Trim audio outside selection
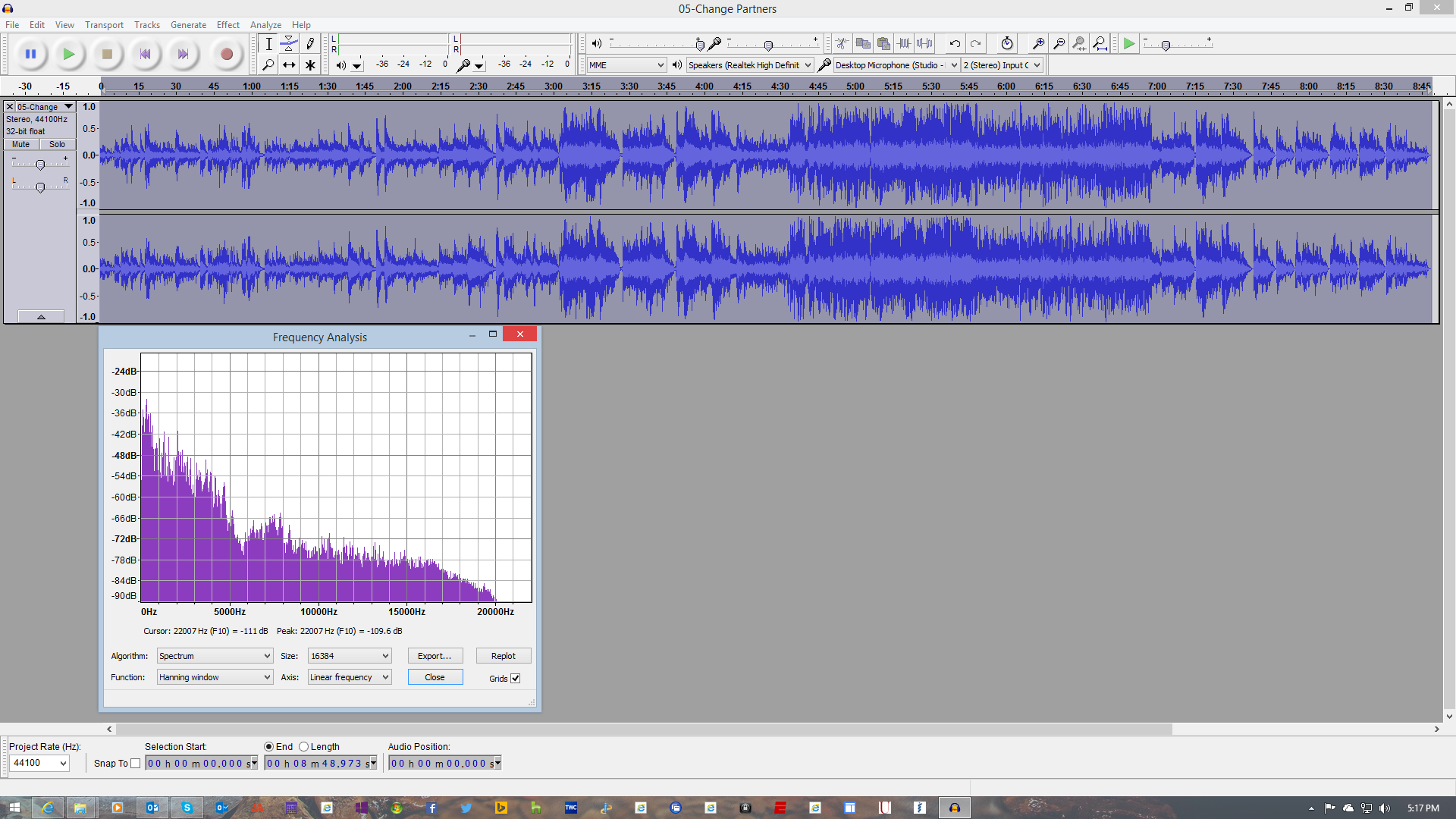This screenshot has height=819, width=1456. point(905,43)
